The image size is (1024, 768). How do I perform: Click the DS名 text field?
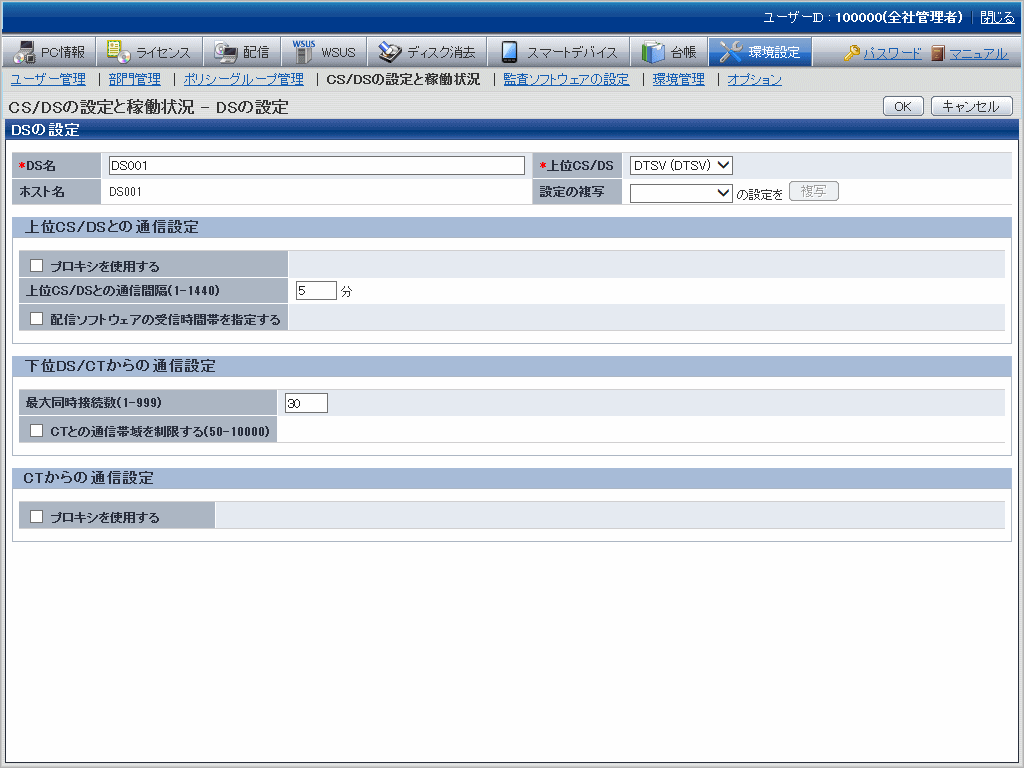click(316, 165)
